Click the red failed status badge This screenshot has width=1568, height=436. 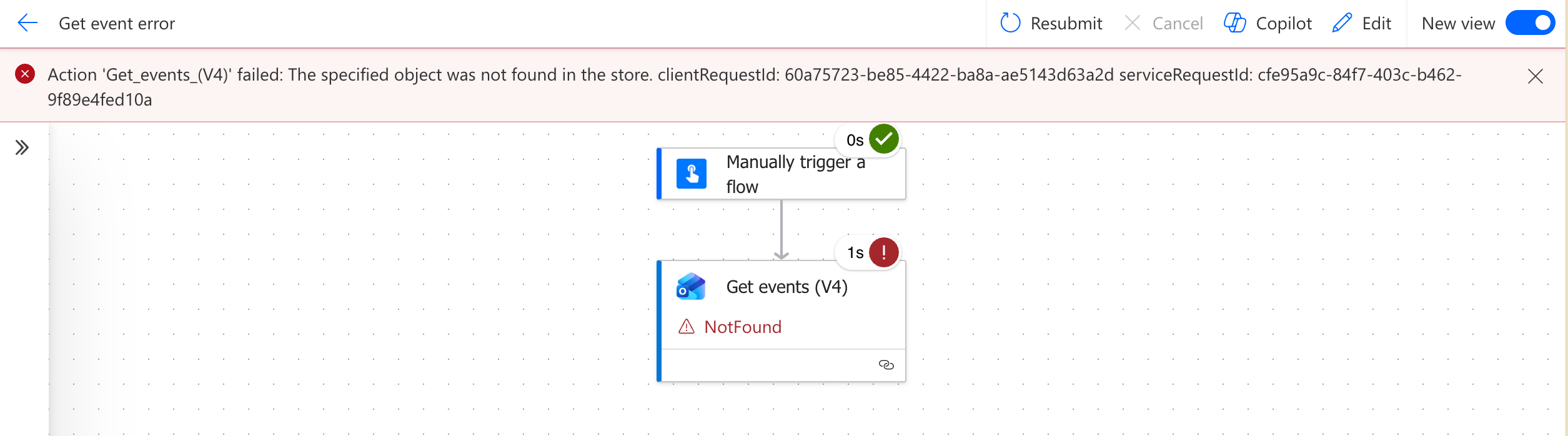[x=883, y=252]
